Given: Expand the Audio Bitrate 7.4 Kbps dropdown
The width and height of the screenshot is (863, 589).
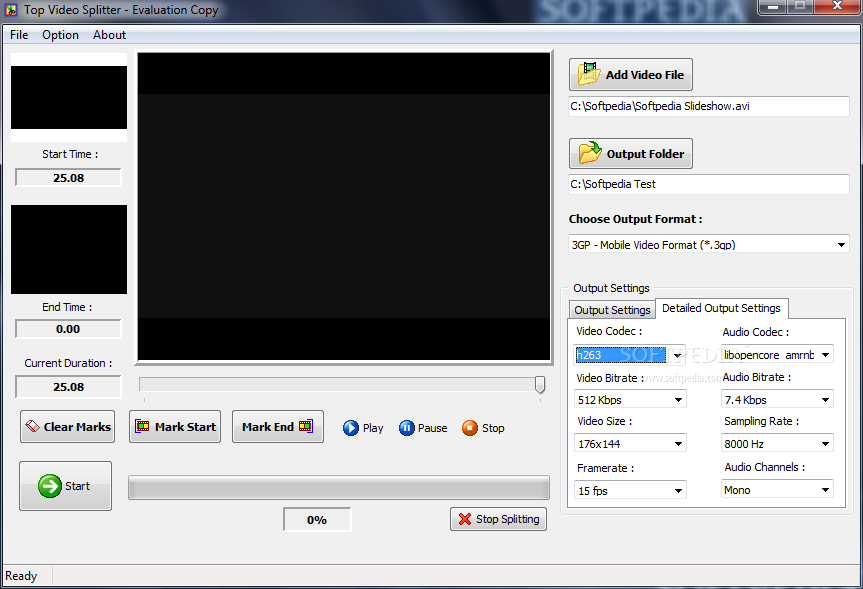Looking at the screenshot, I should (x=825, y=400).
